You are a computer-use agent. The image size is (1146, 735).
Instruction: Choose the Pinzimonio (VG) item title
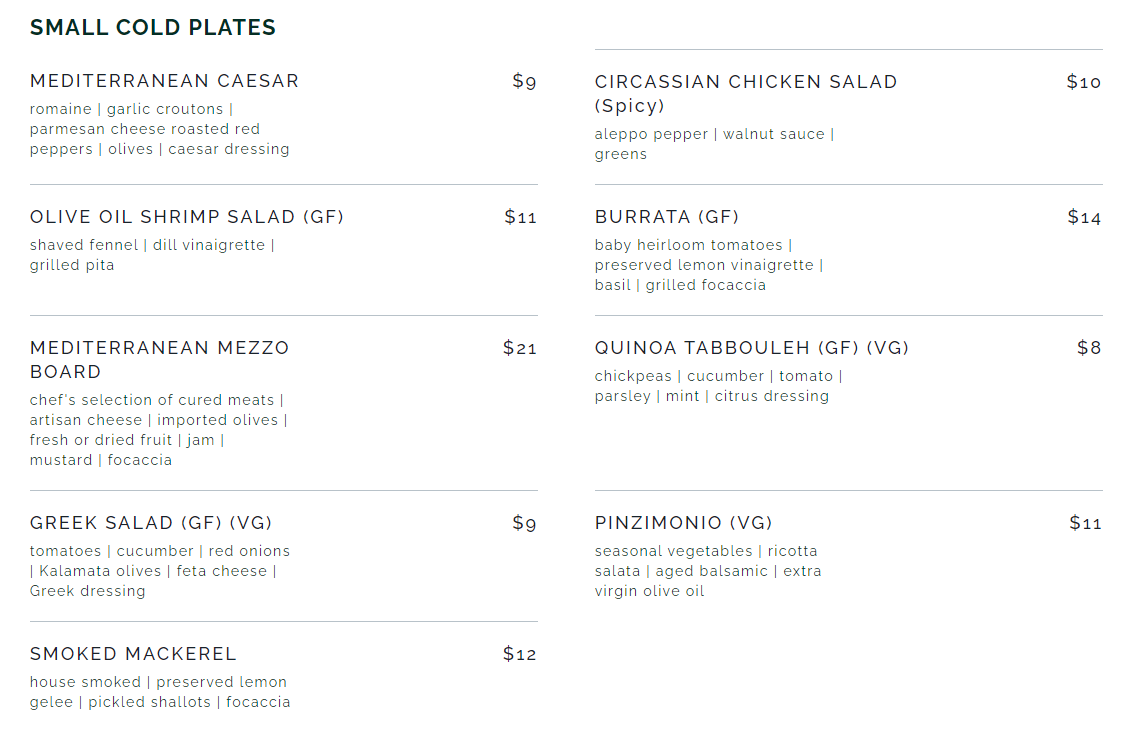(683, 523)
